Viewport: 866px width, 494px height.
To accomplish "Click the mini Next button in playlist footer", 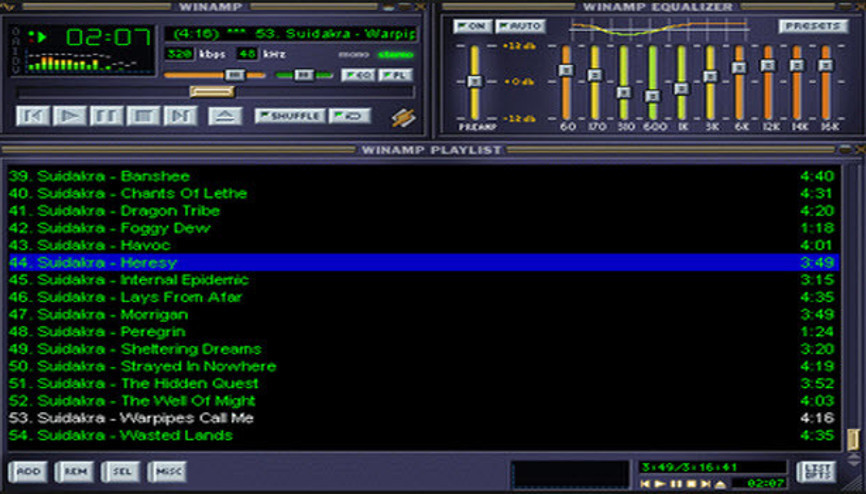I will click(705, 484).
